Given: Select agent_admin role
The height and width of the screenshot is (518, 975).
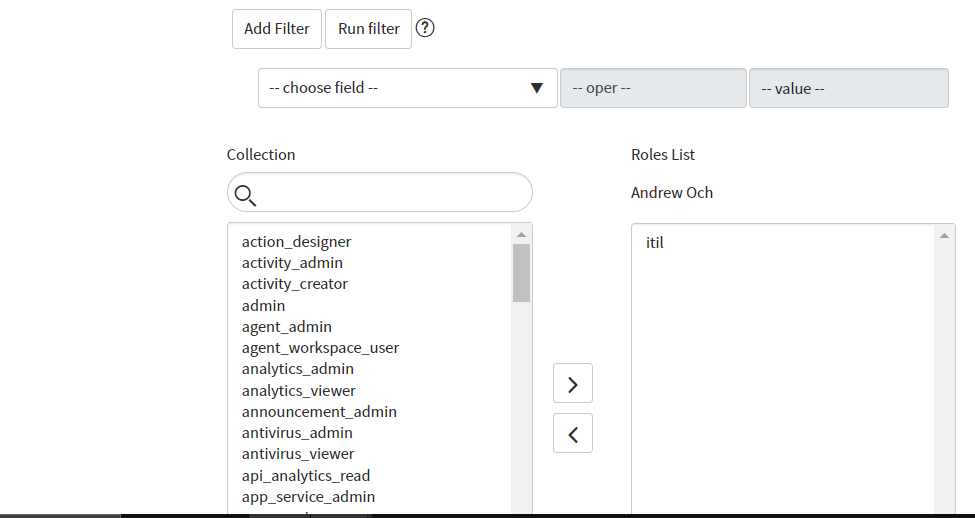Looking at the screenshot, I should pos(287,327).
